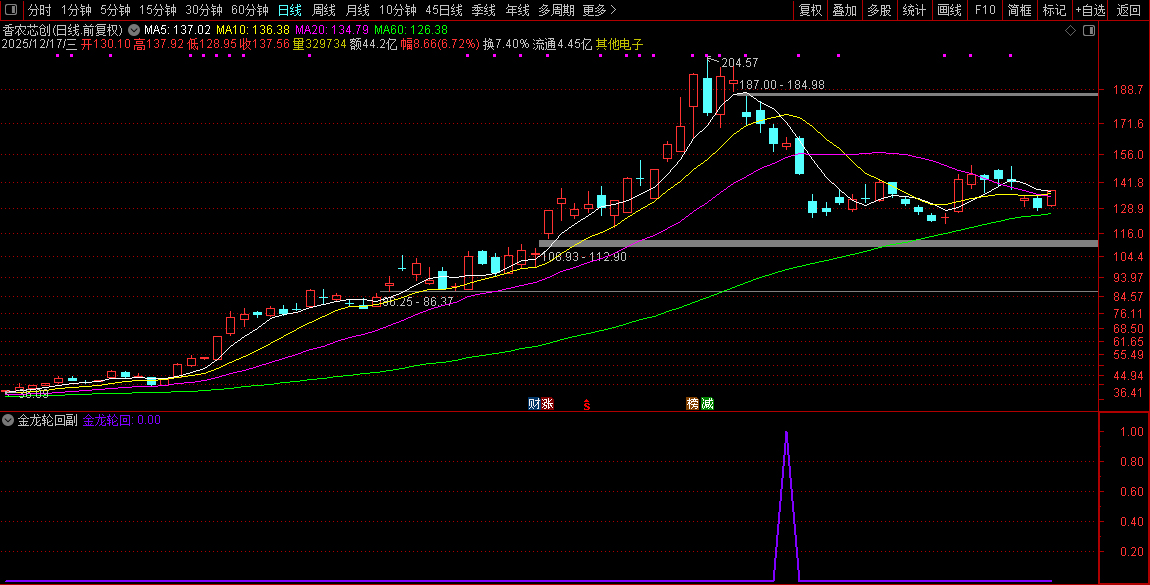
Task: Expand the 更多 periods menu
Action: point(598,11)
